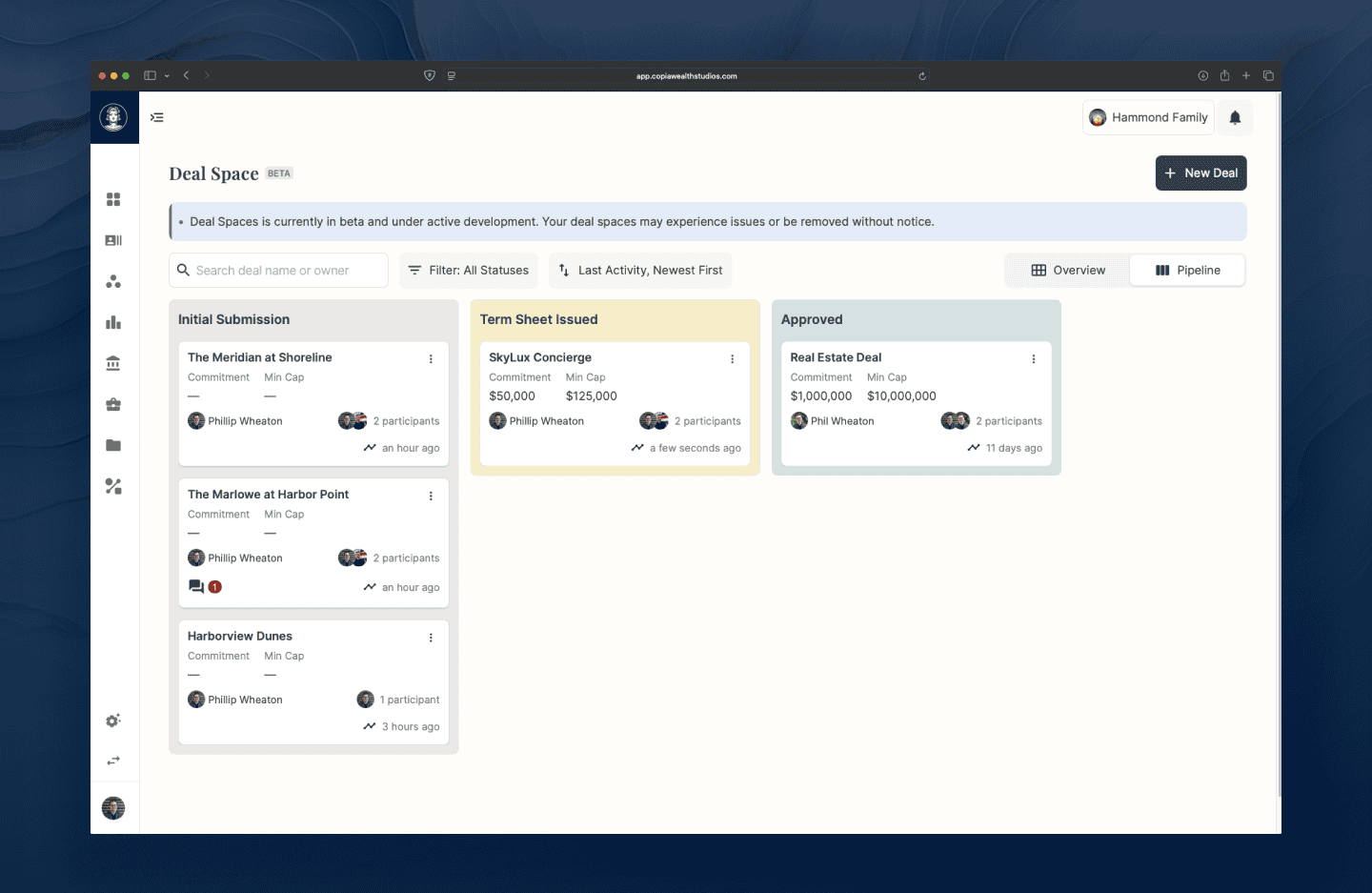The width and height of the screenshot is (1372, 893).
Task: Click browser downloads icon
Action: click(x=1202, y=75)
